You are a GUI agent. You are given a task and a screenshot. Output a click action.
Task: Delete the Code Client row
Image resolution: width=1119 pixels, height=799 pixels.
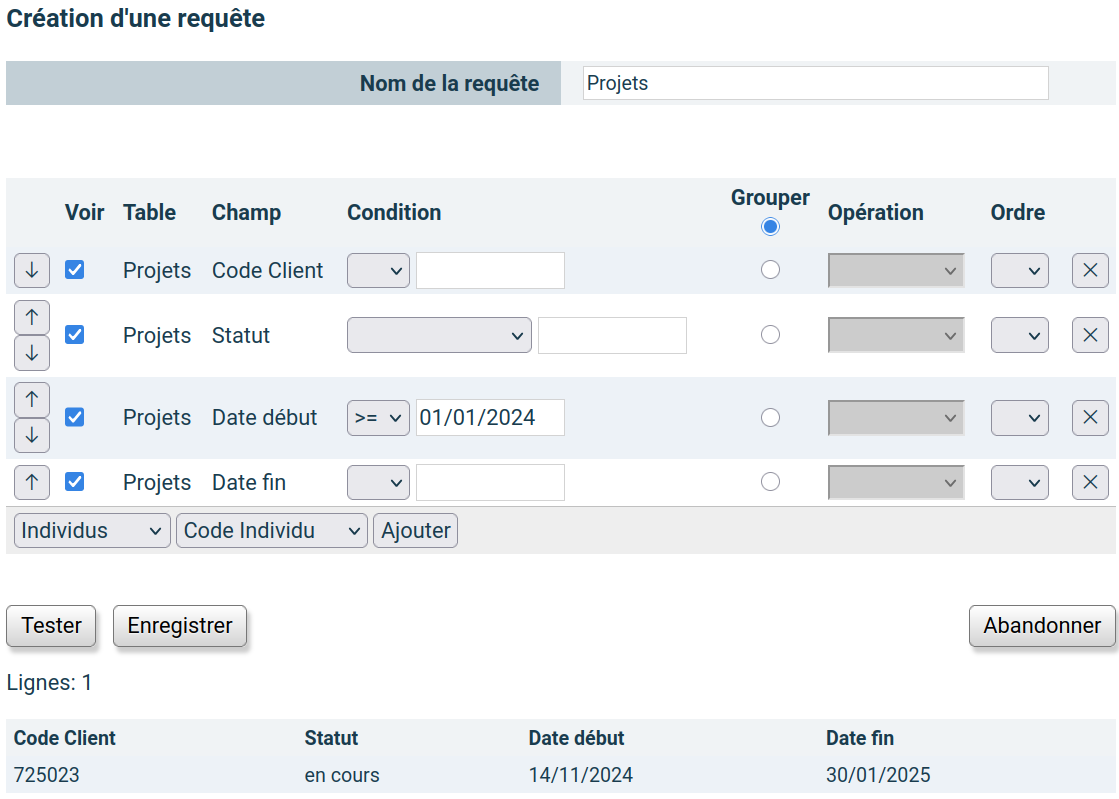pyautogui.click(x=1090, y=269)
